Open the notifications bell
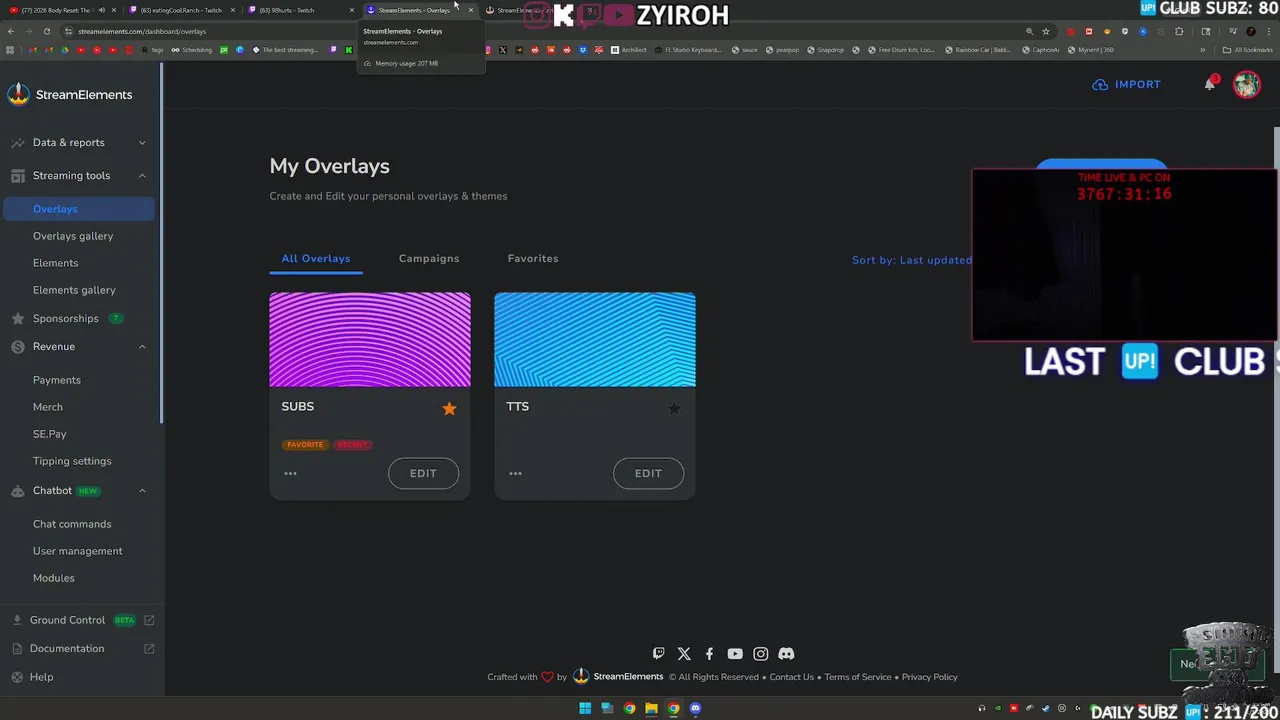Viewport: 1280px width, 720px height. click(1210, 84)
